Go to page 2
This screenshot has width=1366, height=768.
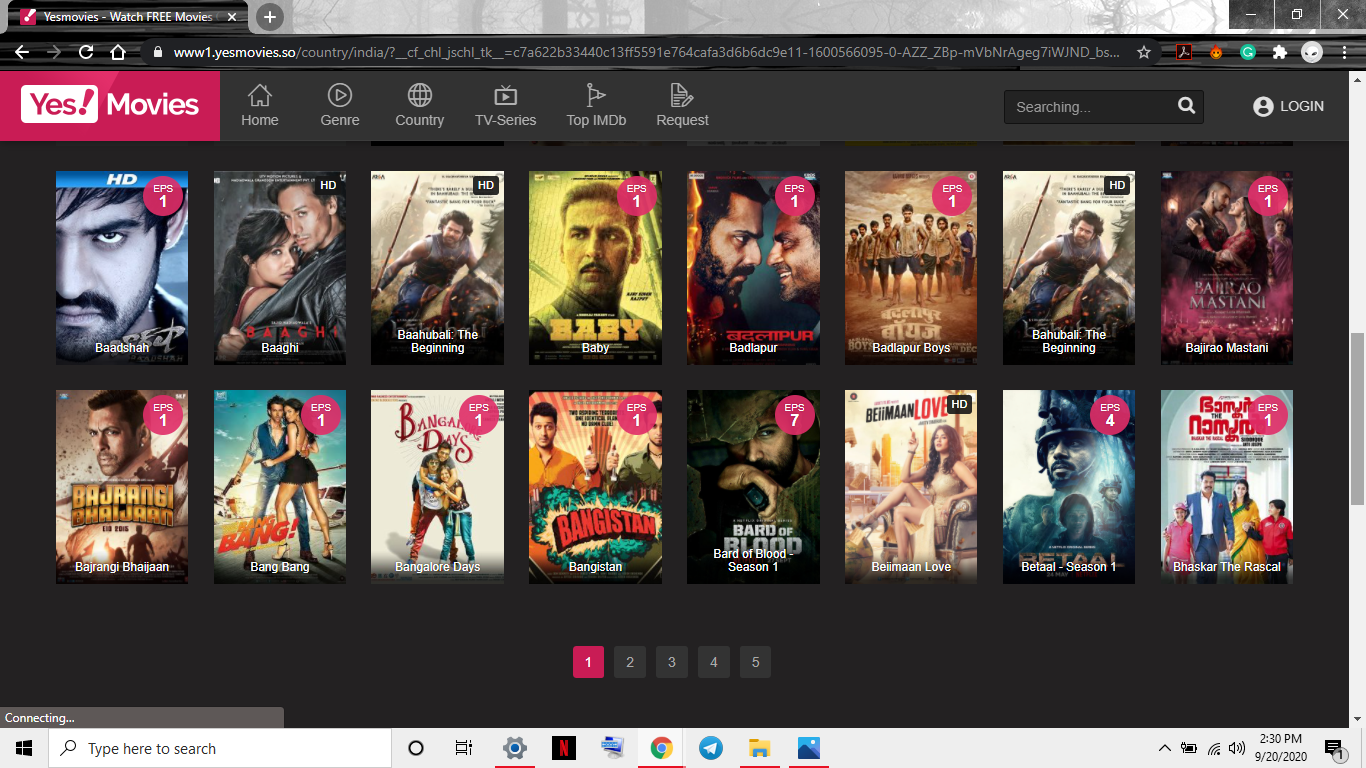coord(630,662)
